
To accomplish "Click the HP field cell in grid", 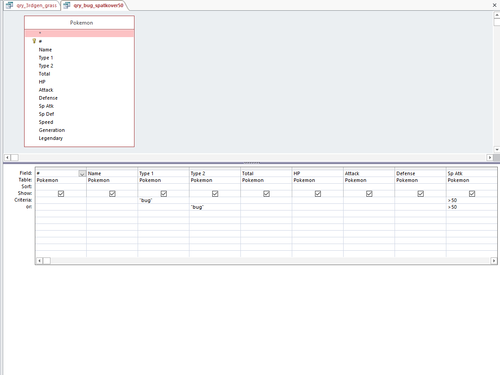I will coord(318,174).
